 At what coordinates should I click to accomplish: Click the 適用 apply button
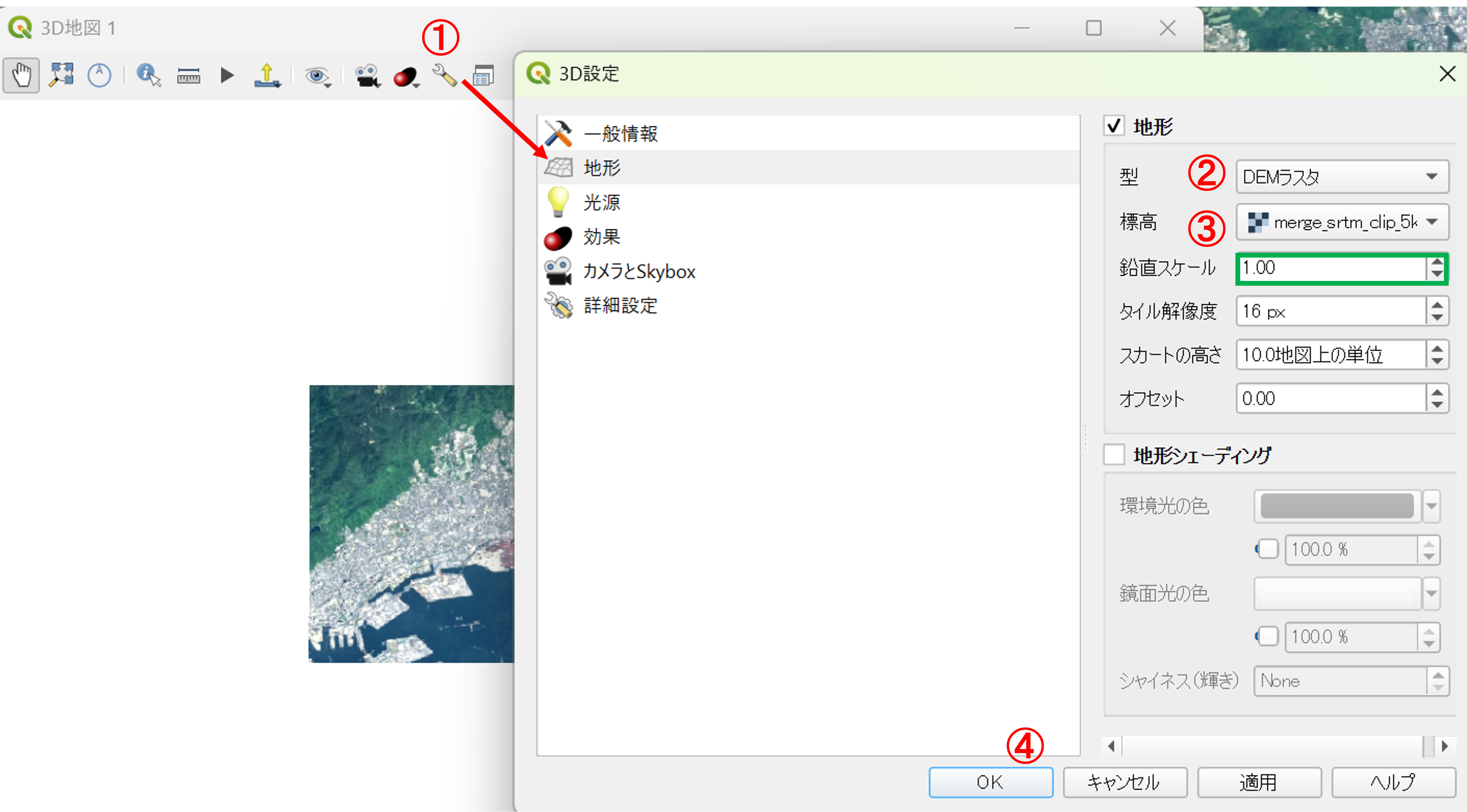(x=1259, y=782)
